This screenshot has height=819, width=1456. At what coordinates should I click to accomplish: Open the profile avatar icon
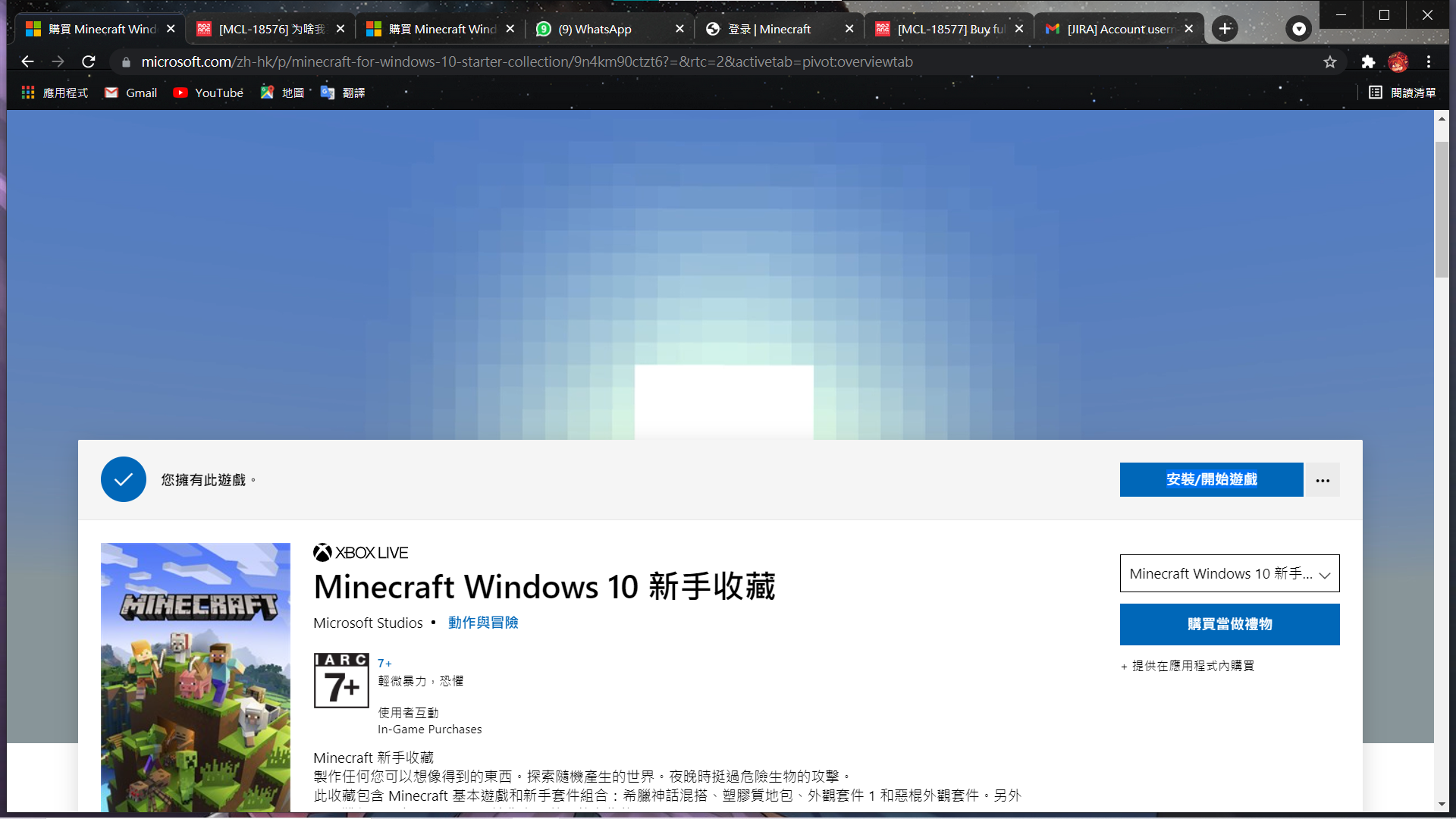tap(1398, 62)
